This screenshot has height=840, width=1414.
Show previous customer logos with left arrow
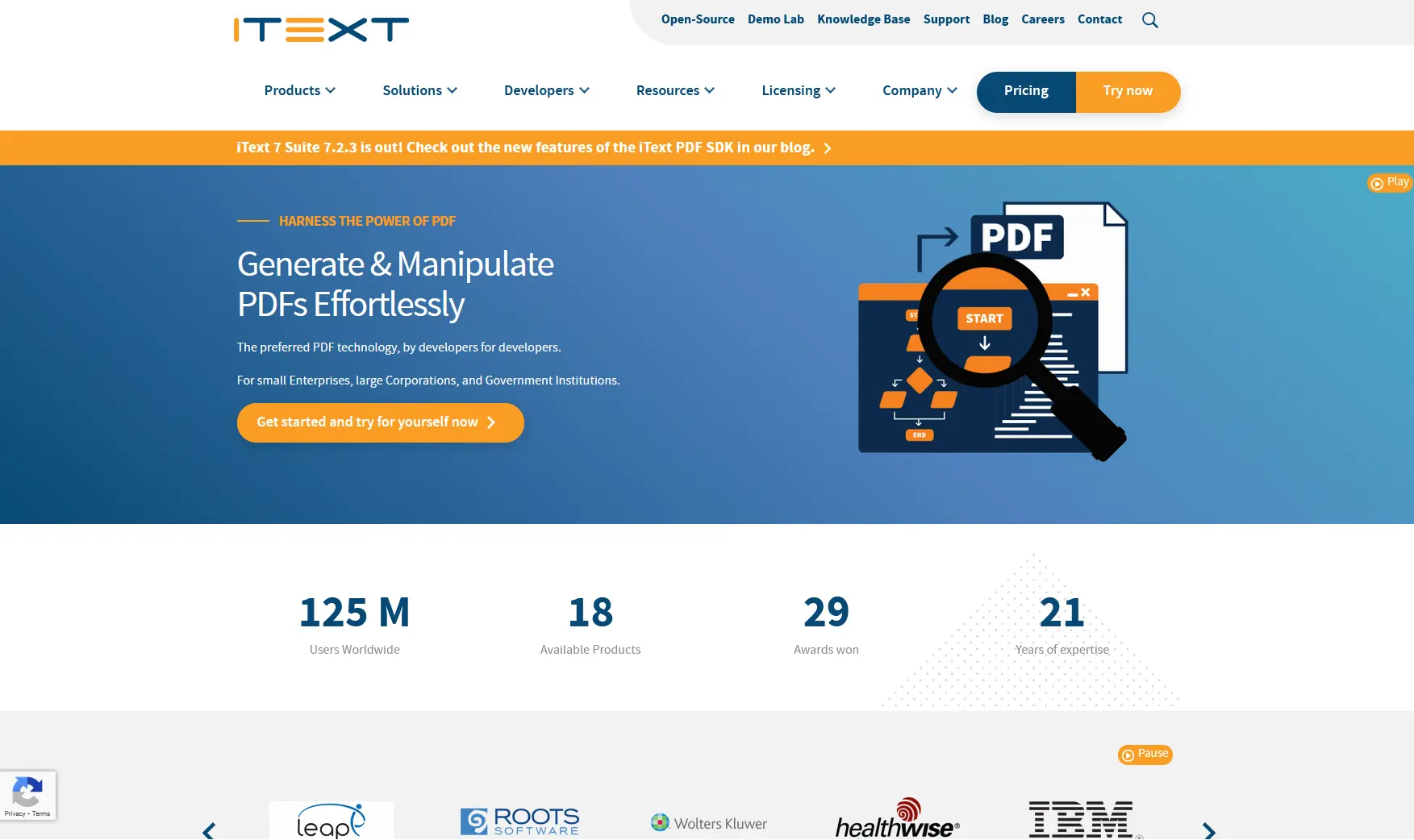(x=209, y=830)
